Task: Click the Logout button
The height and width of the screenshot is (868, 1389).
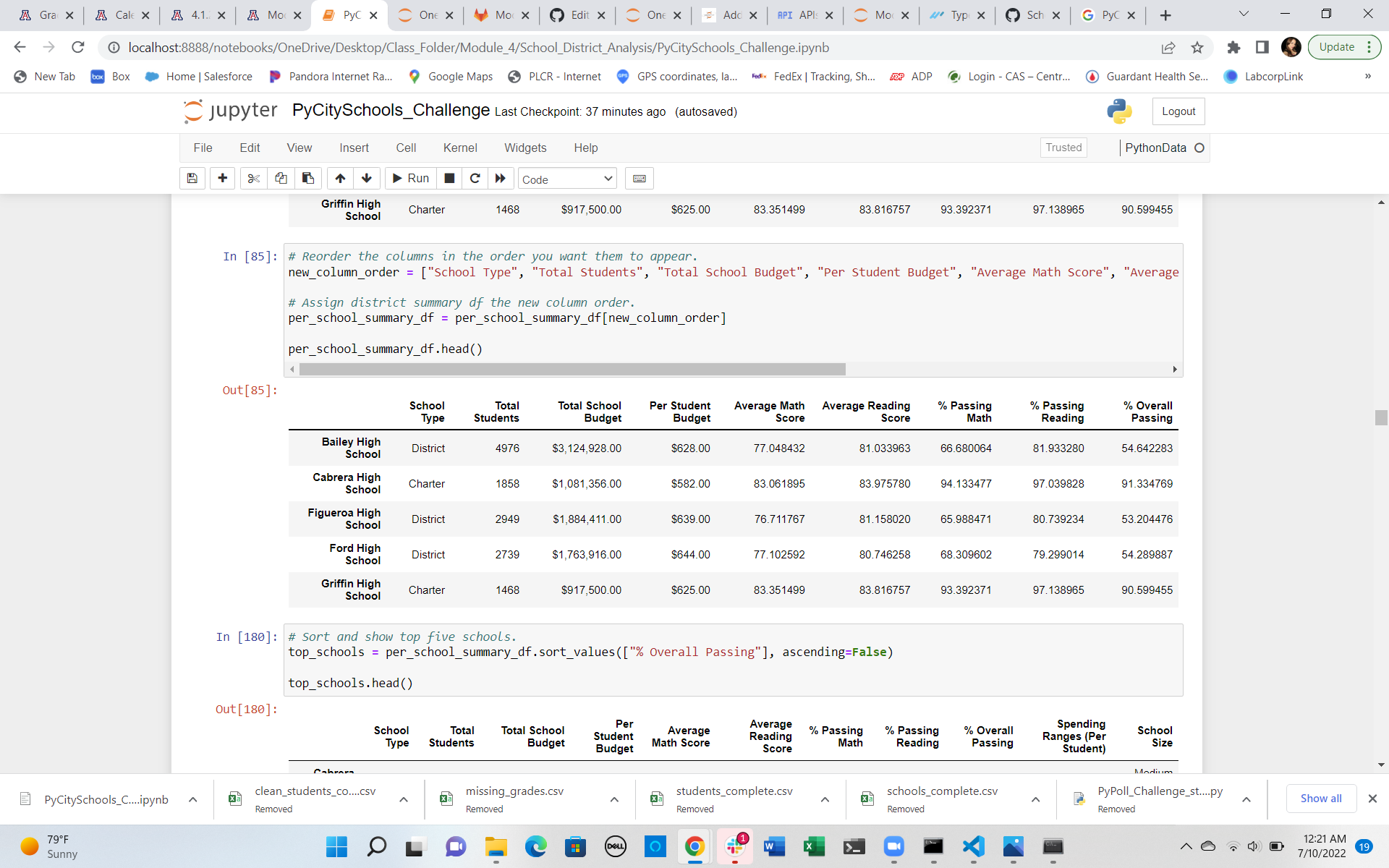Action: pos(1178,111)
